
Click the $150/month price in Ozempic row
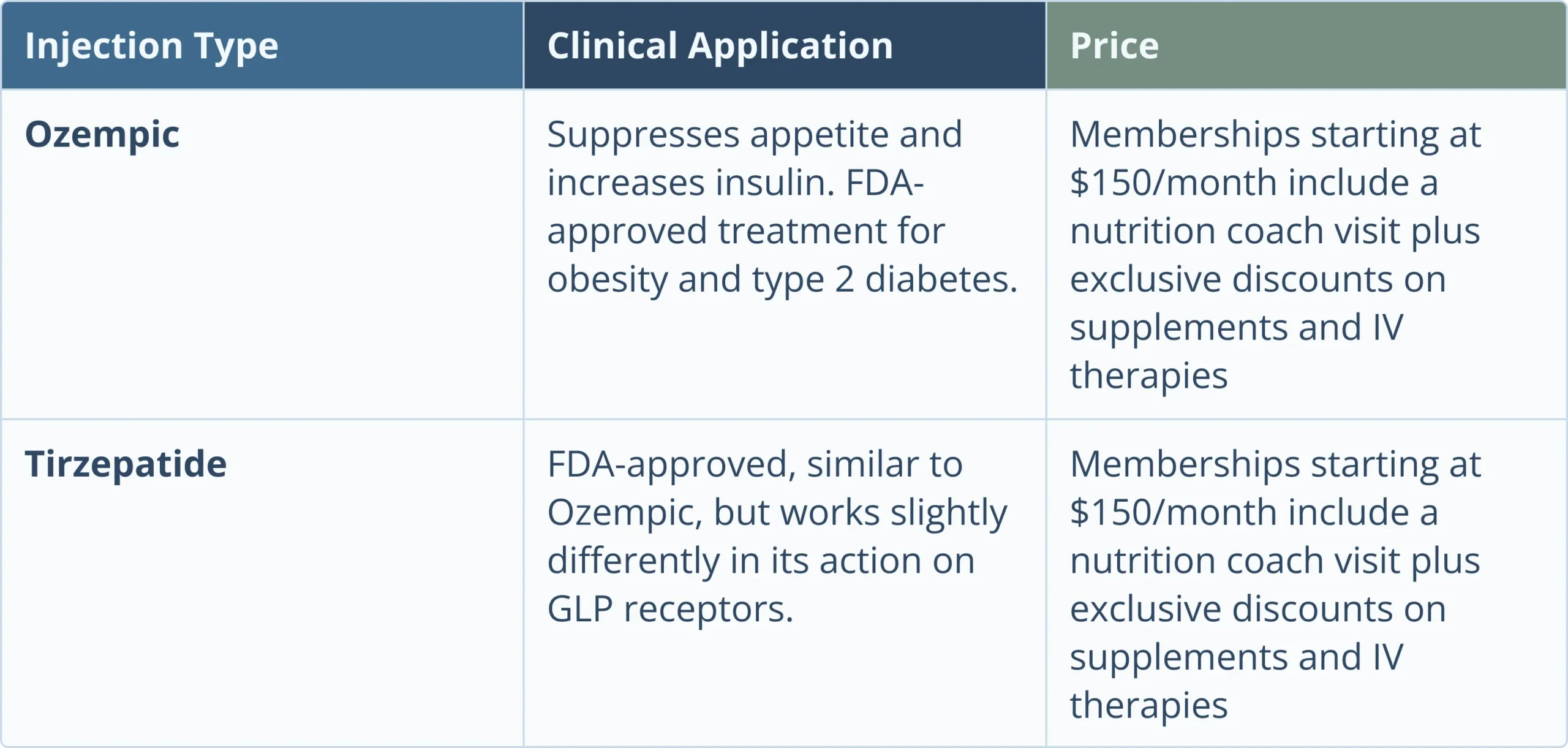point(1172,183)
